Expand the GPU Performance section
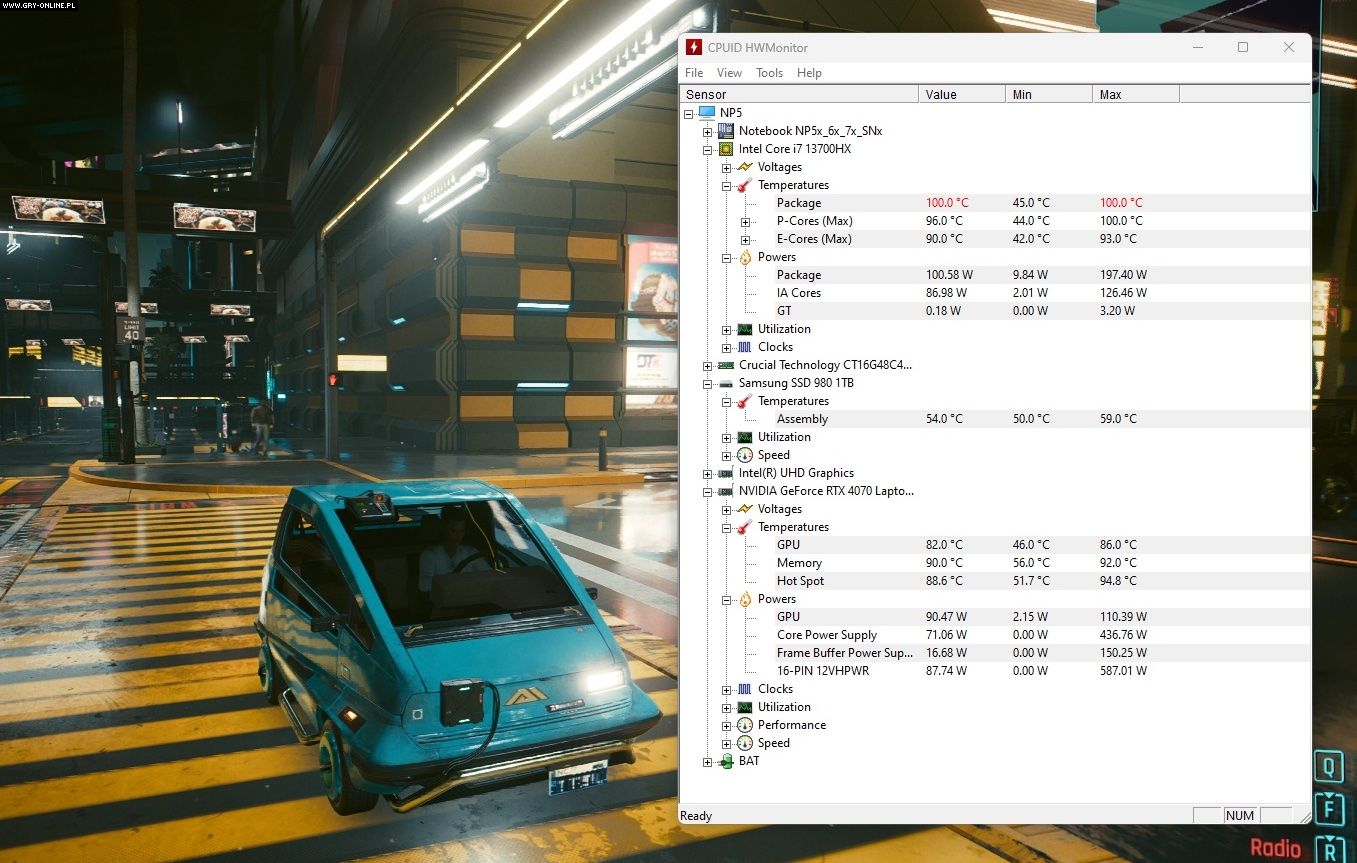The image size is (1357, 863). pyautogui.click(x=727, y=725)
